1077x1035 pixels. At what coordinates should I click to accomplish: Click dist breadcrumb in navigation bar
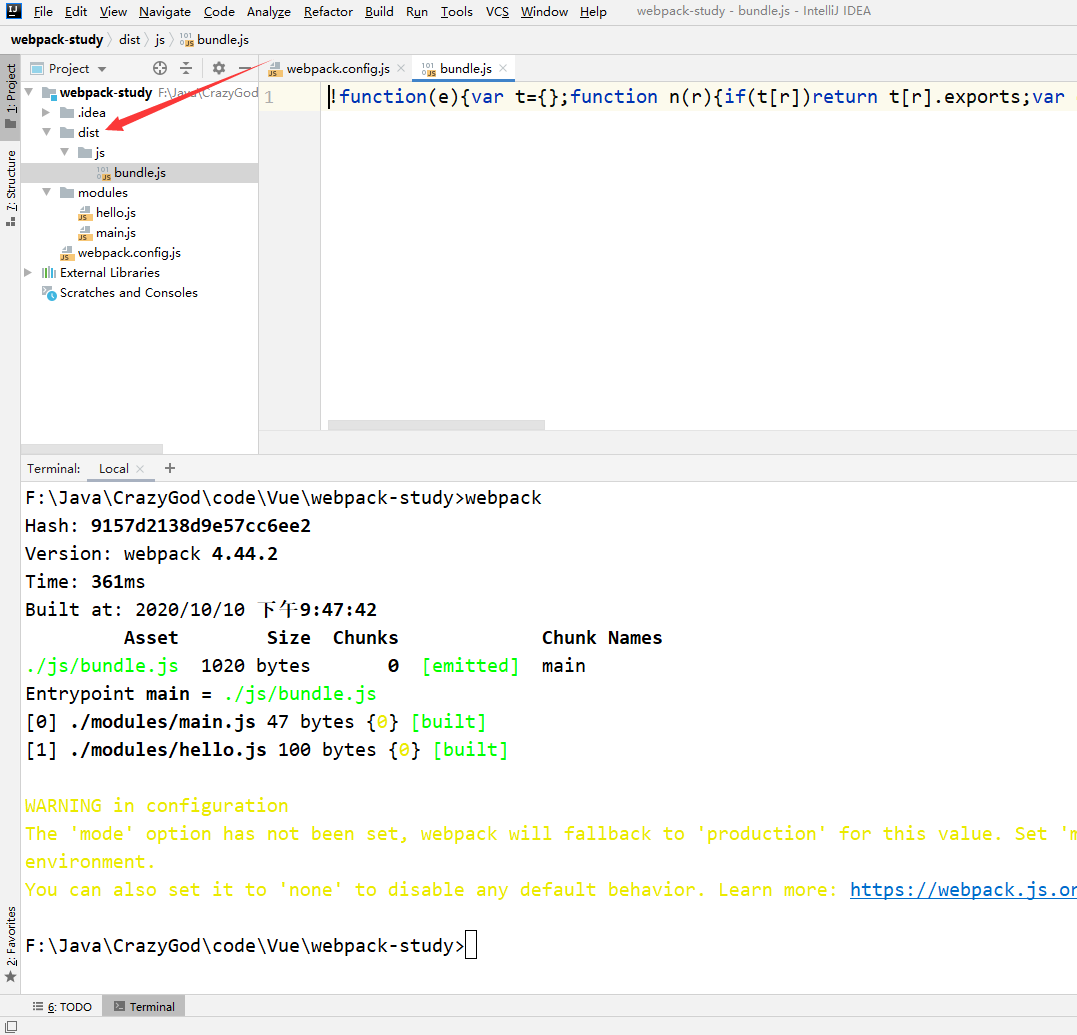coord(129,40)
